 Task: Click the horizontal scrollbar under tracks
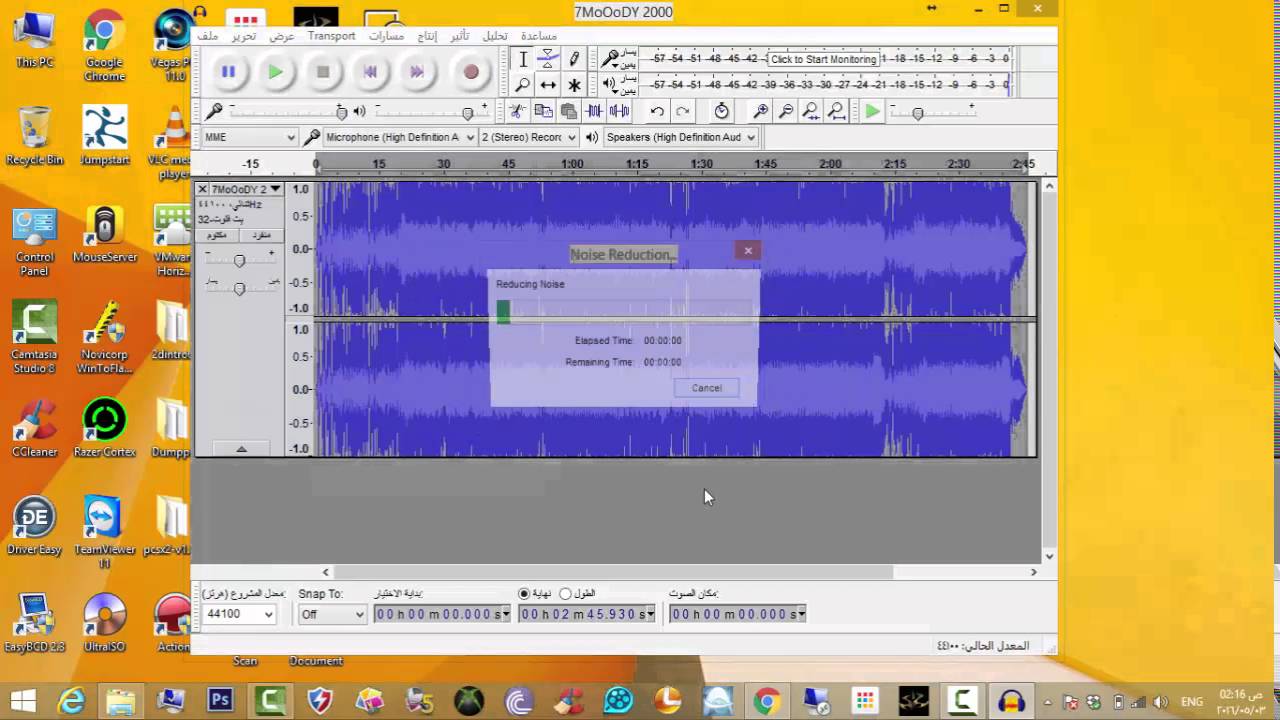[x=611, y=572]
